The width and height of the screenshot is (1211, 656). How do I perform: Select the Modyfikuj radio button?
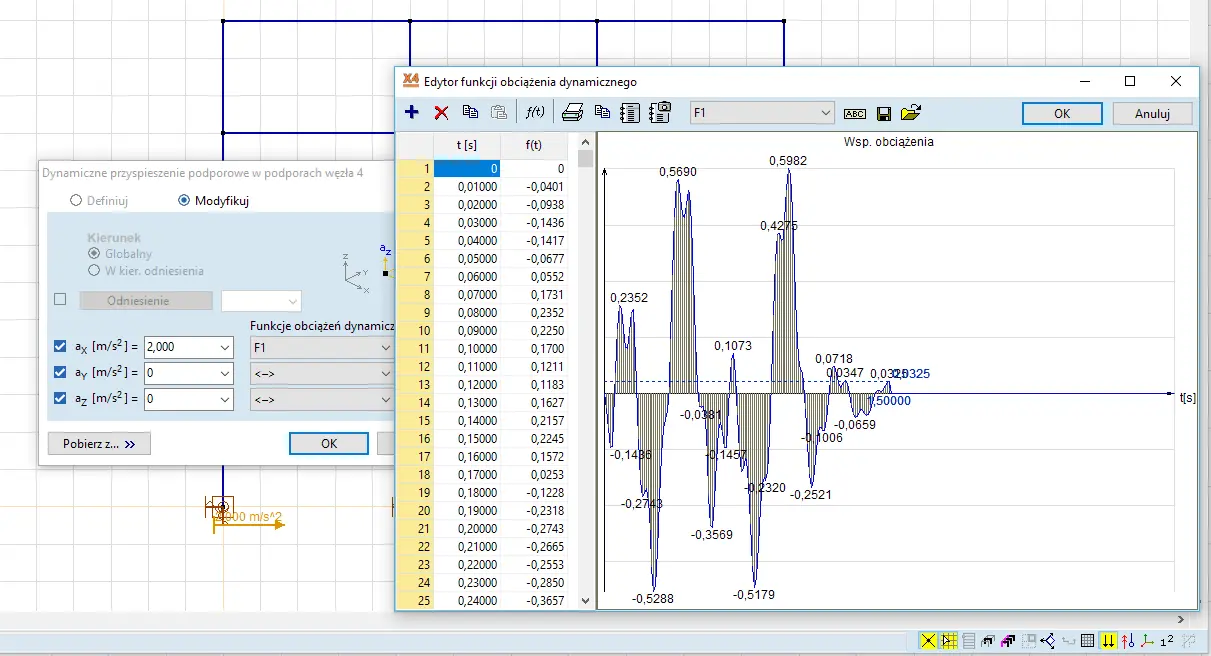click(x=184, y=200)
